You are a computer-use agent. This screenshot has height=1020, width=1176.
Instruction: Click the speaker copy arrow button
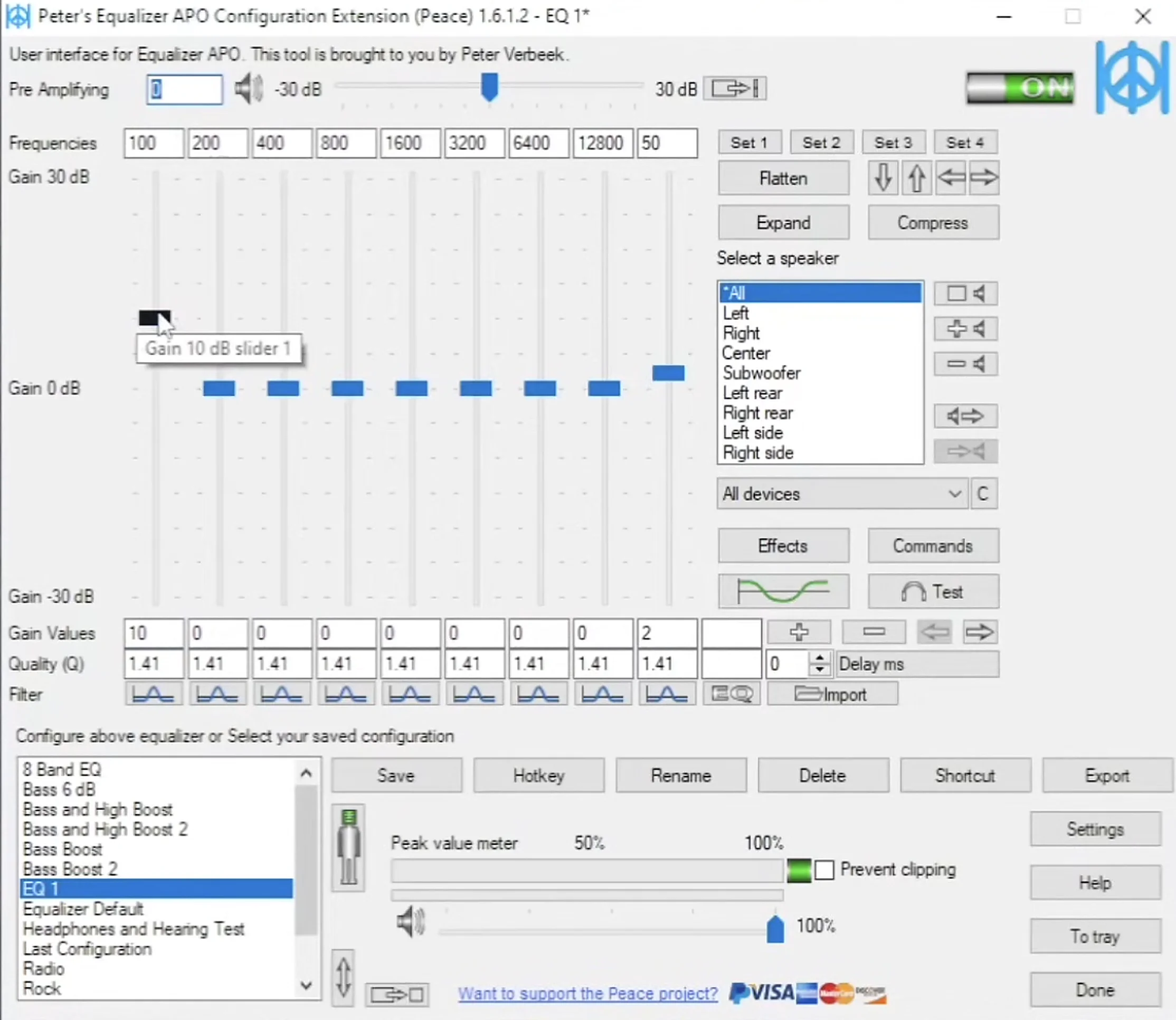tap(965, 416)
